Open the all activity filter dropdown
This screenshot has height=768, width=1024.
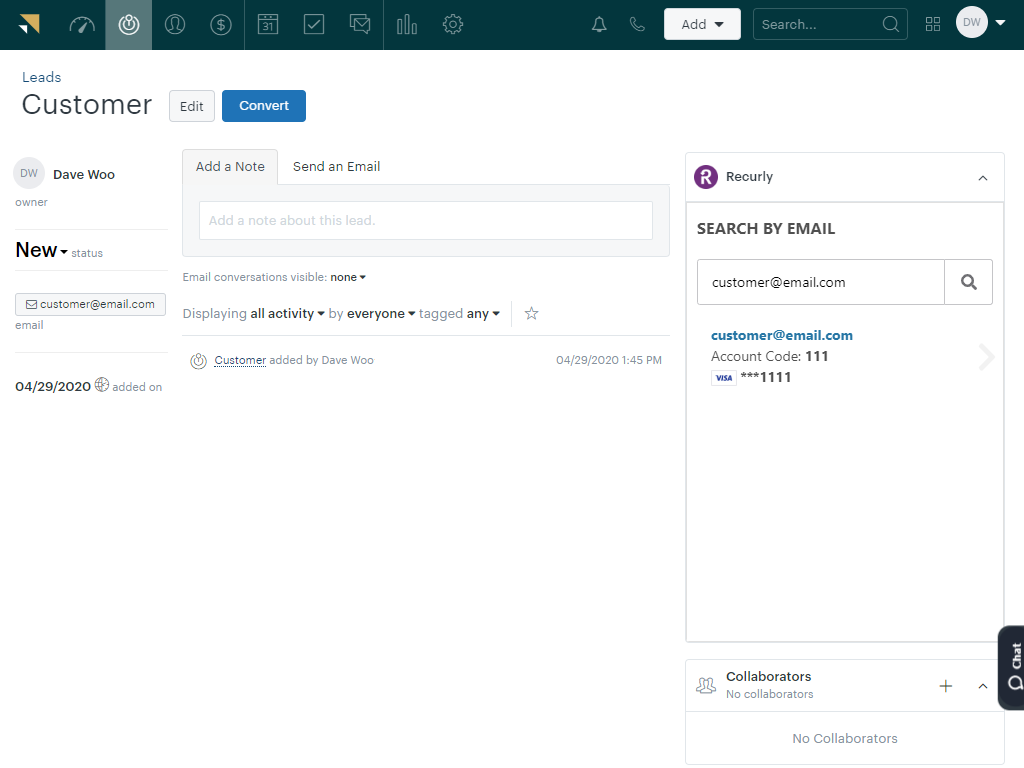288,314
